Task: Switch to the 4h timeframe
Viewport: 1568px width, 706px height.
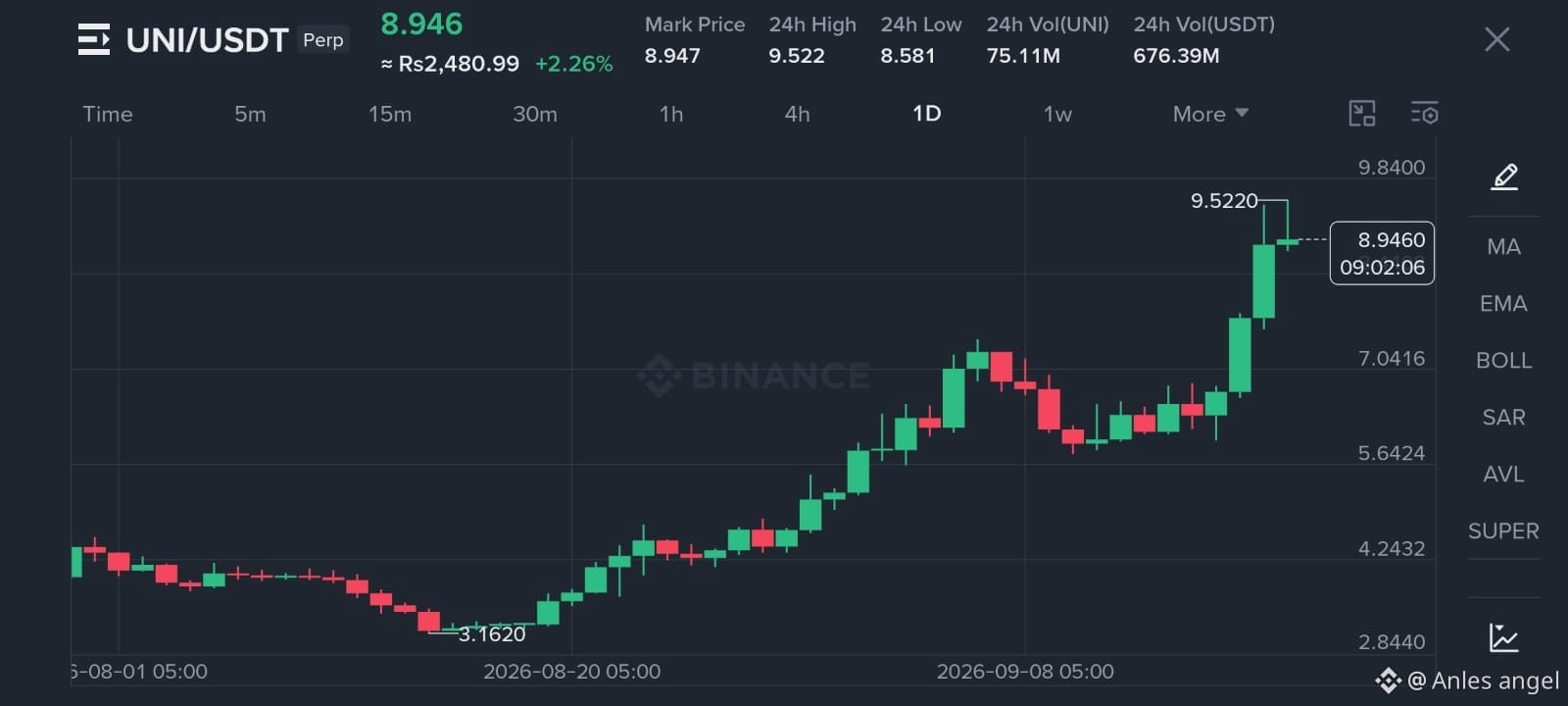Action: [x=797, y=114]
